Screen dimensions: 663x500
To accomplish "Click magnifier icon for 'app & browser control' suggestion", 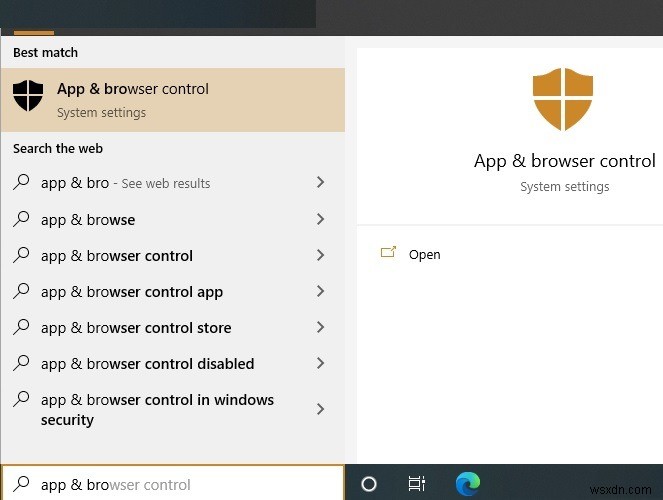I will 21,255.
